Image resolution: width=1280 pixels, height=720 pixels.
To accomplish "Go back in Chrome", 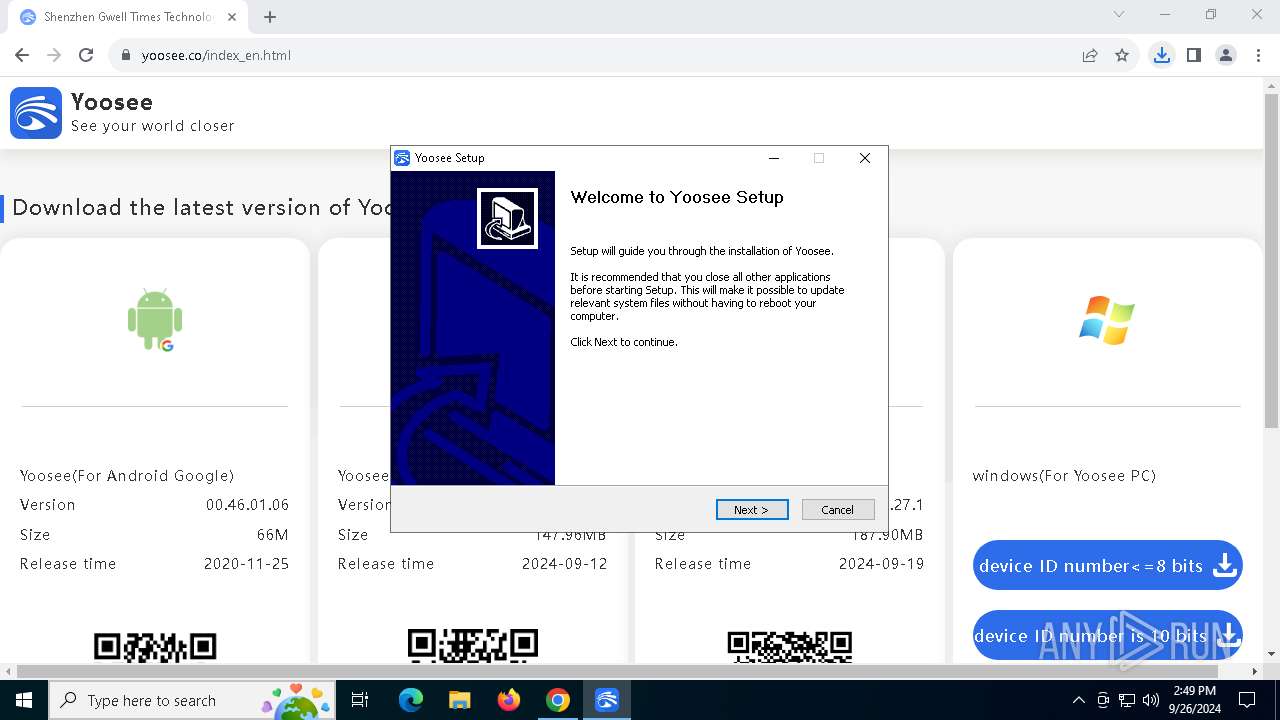I will pos(22,55).
